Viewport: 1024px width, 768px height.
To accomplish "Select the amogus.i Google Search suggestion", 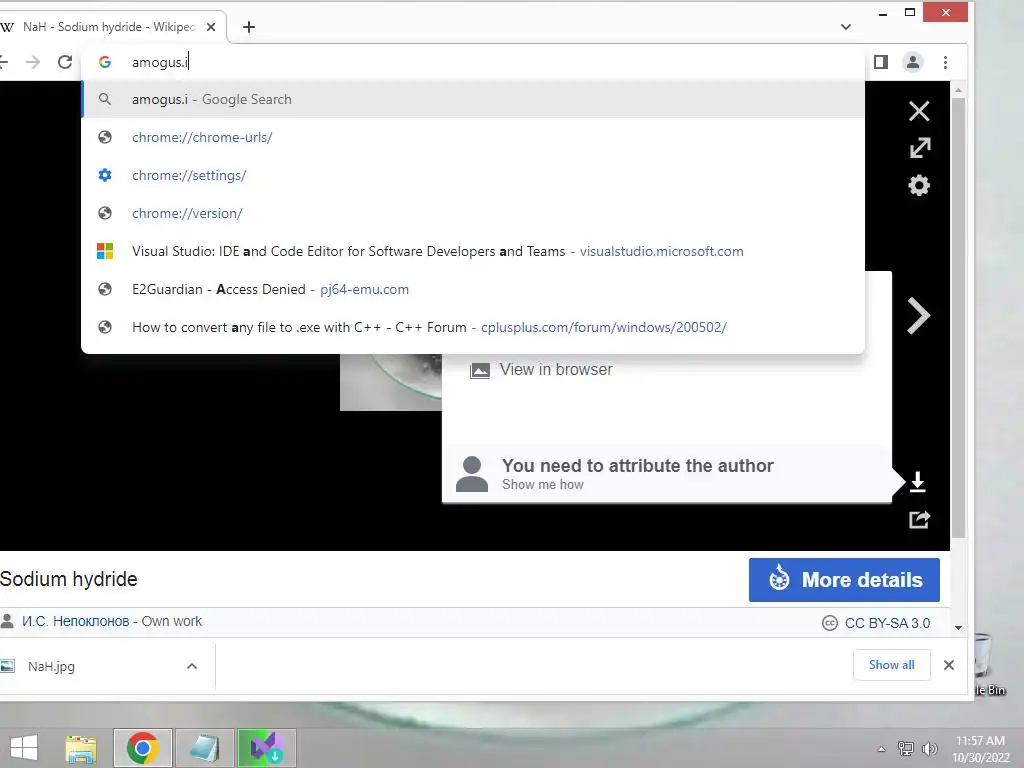I will point(473,99).
